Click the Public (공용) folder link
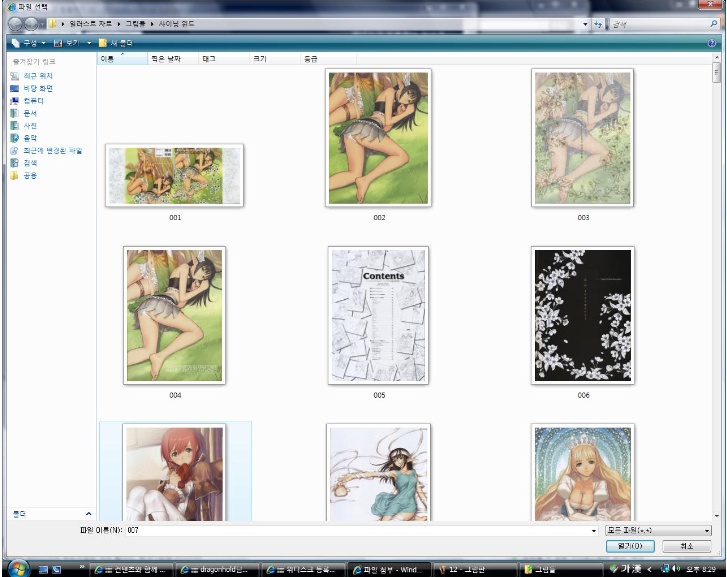The width and height of the screenshot is (727, 577). tap(29, 175)
